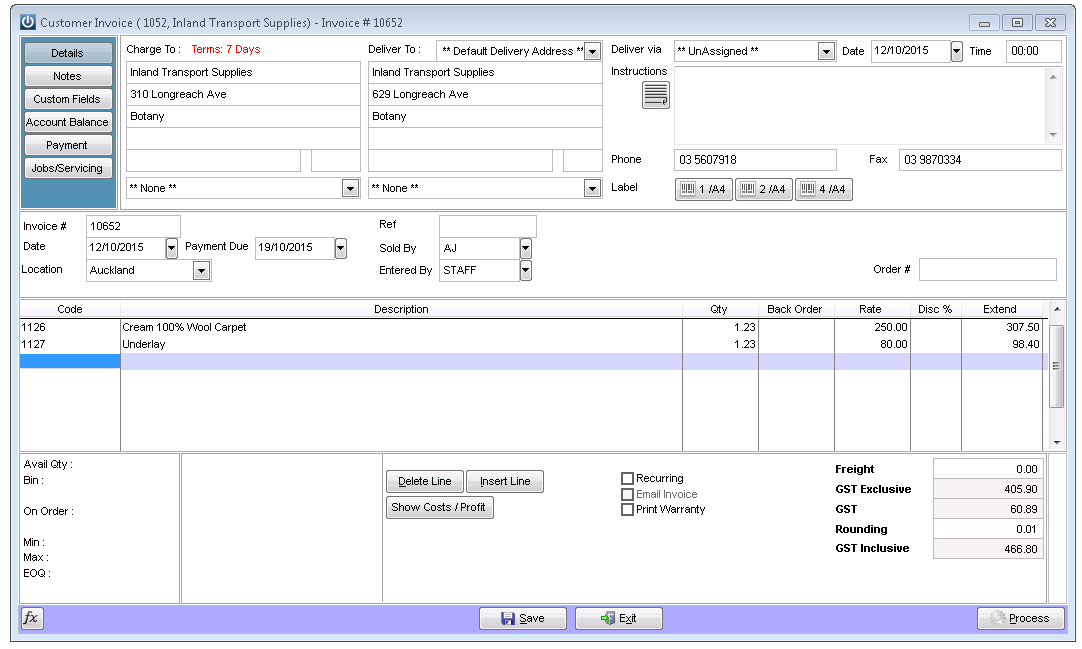Tick the Recurring checkbox

(627, 478)
